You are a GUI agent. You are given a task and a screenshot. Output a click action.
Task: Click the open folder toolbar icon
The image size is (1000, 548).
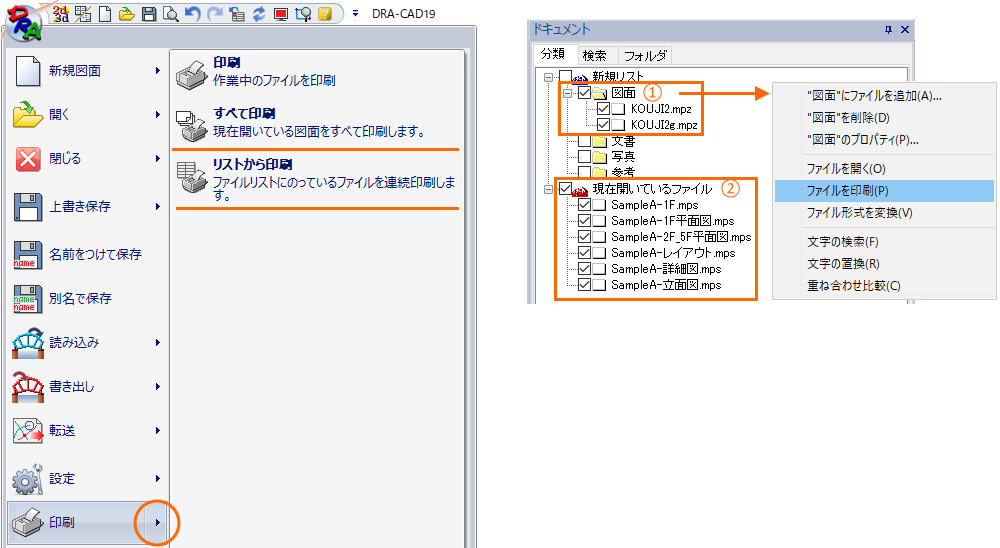click(127, 14)
